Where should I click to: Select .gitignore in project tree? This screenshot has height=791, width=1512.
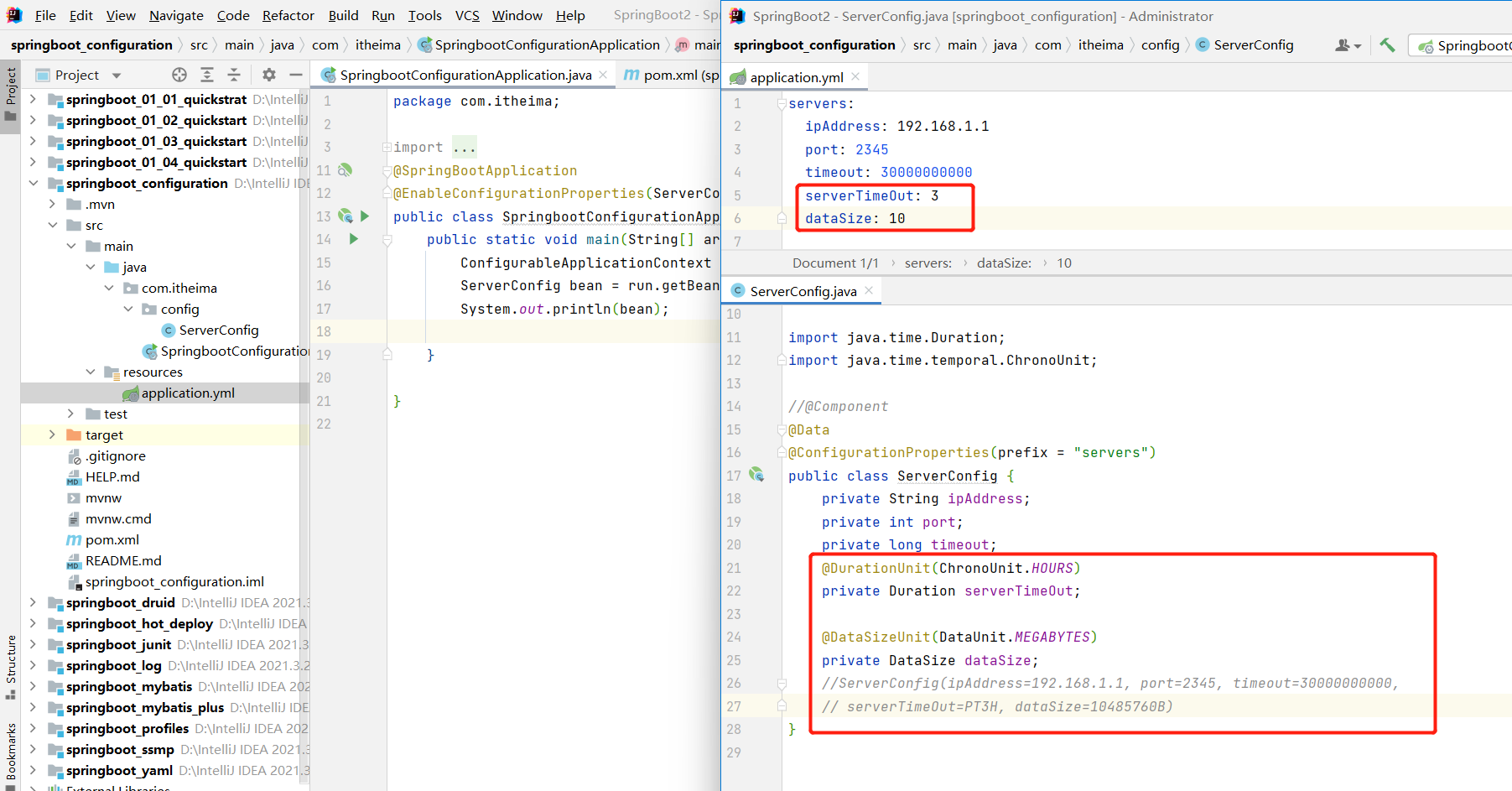[115, 455]
